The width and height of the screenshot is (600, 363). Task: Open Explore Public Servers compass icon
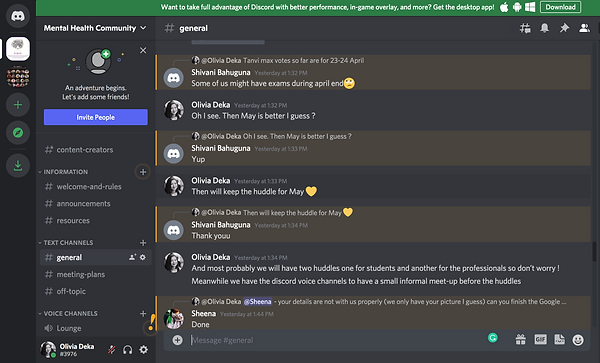click(18, 133)
